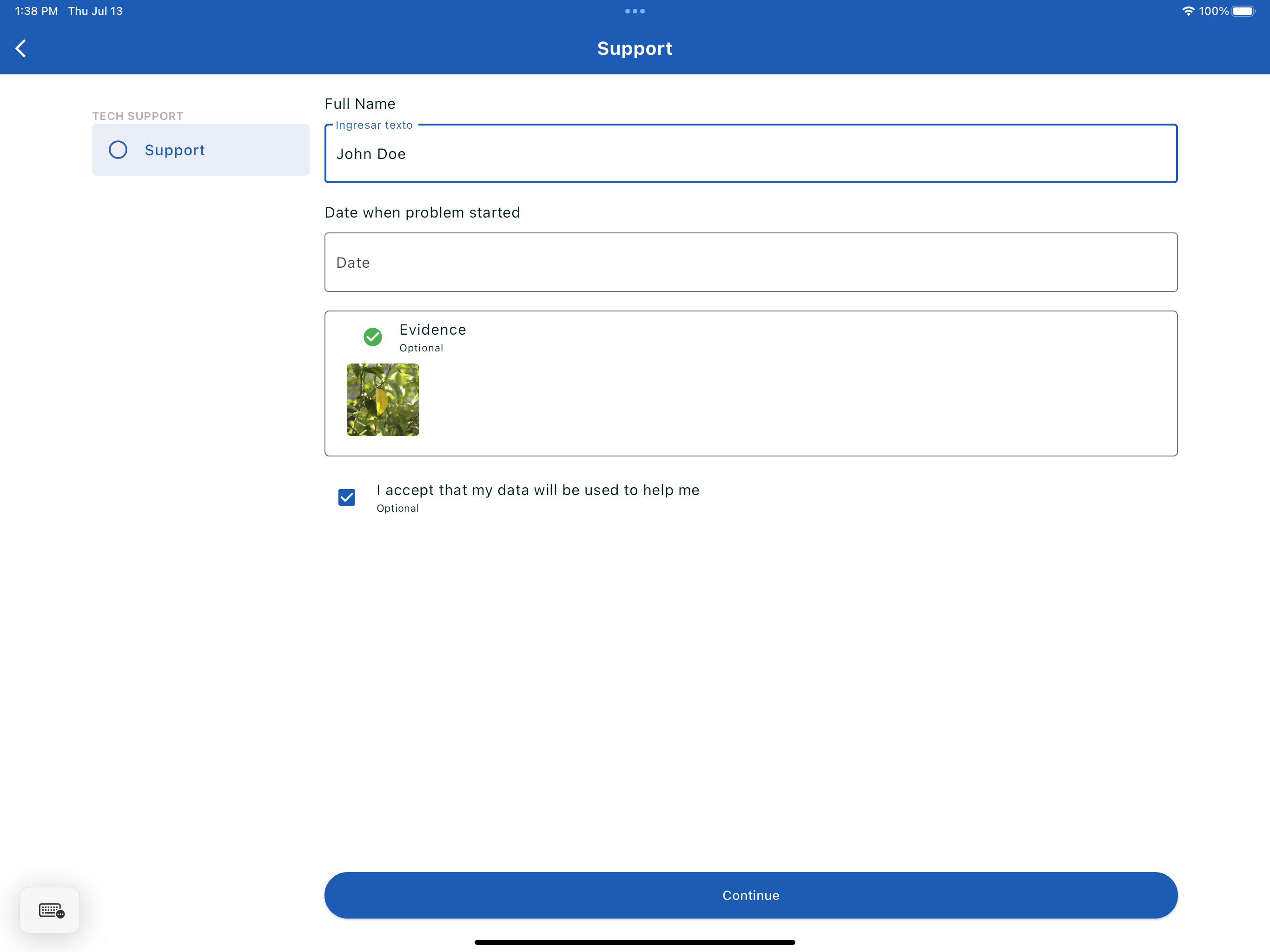
Task: Click the Full Name text field
Action: point(750,154)
